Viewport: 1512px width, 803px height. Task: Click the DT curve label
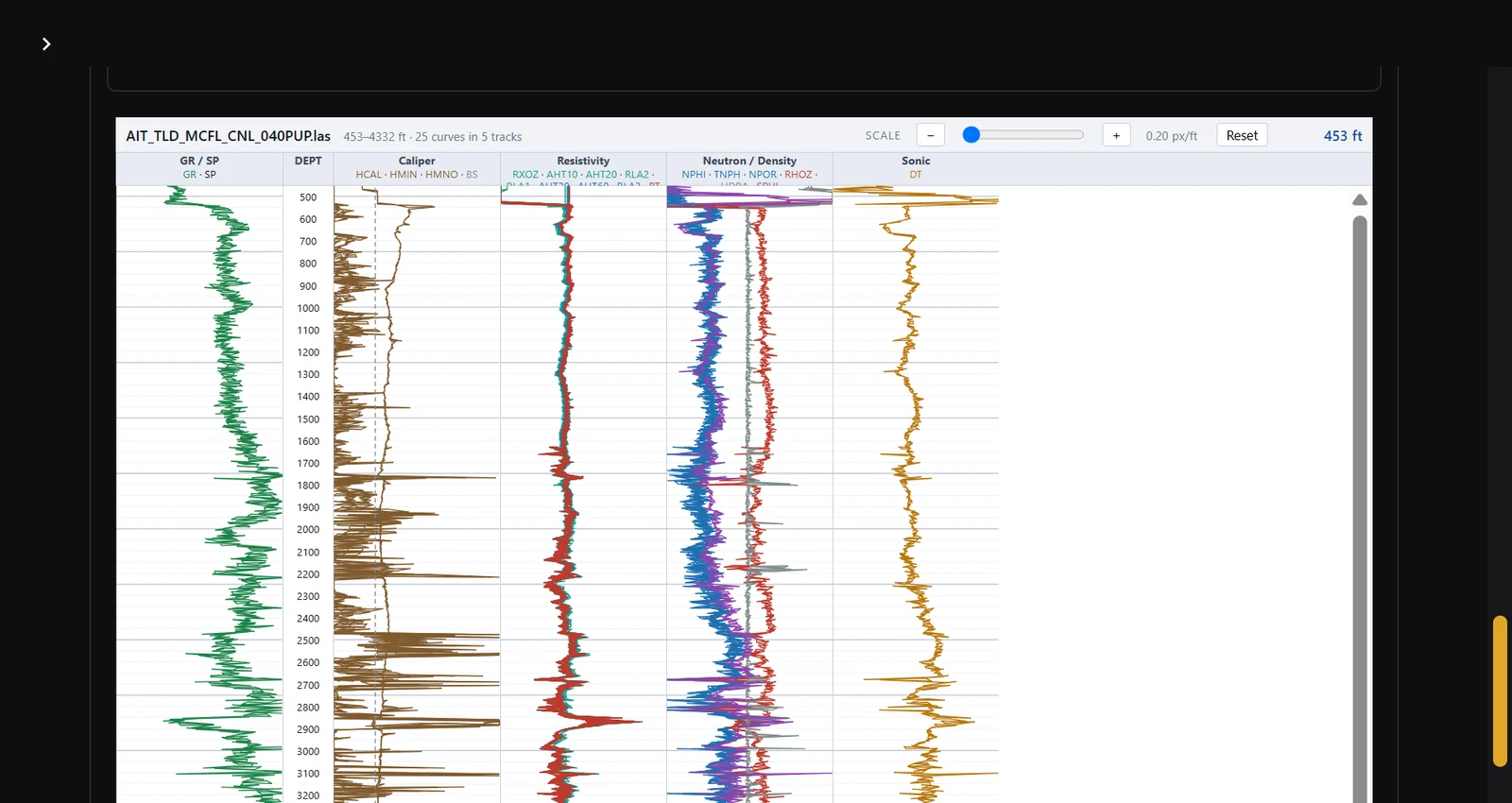(916, 175)
